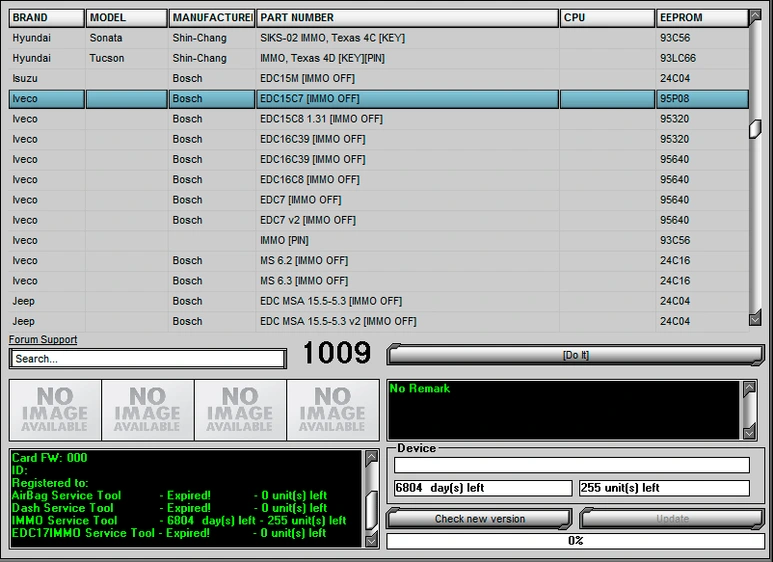Select the Iveco EDC7 v2 [IMMO OFF] row
This screenshot has height=562, width=773.
coord(379,220)
